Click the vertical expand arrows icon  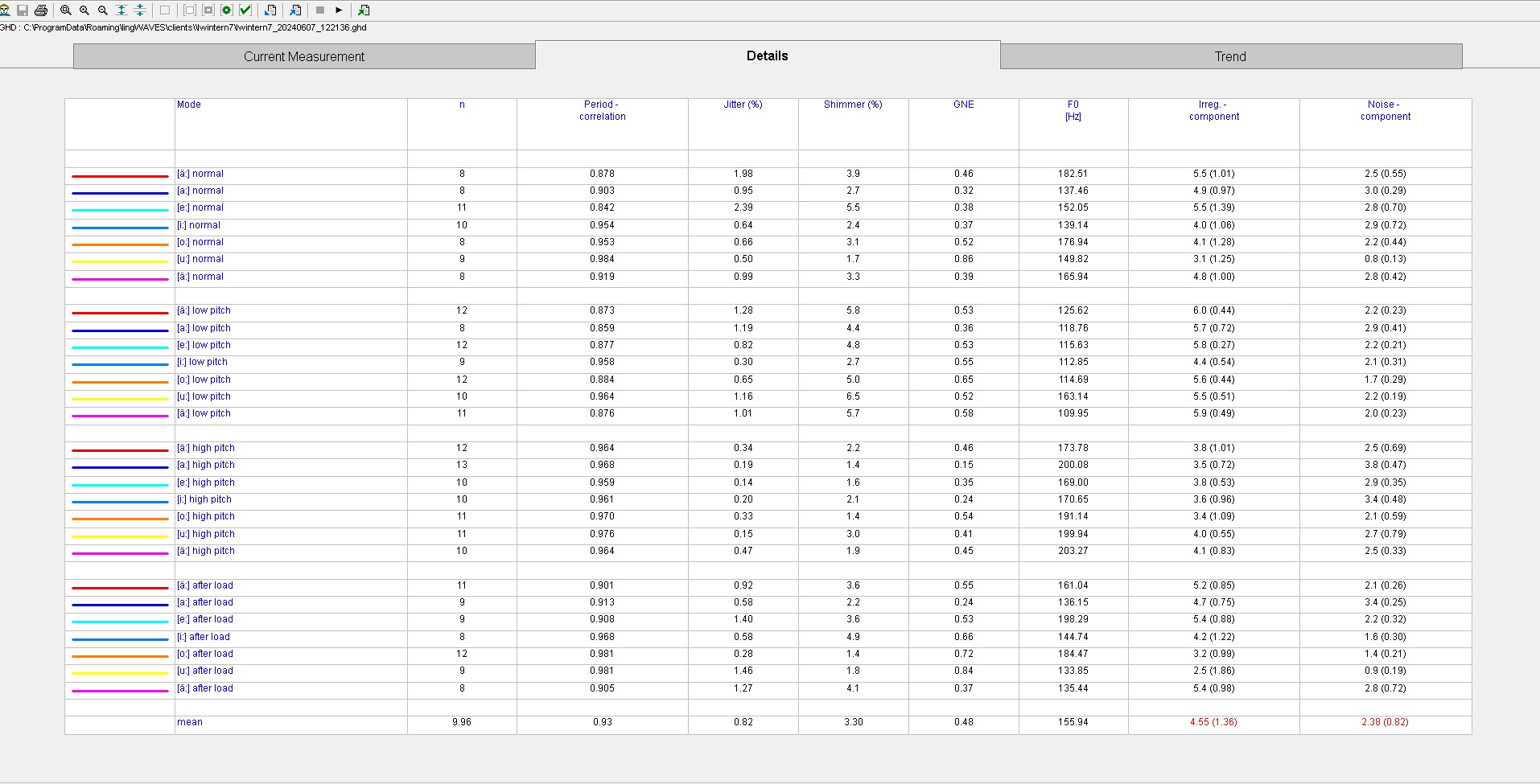(121, 10)
